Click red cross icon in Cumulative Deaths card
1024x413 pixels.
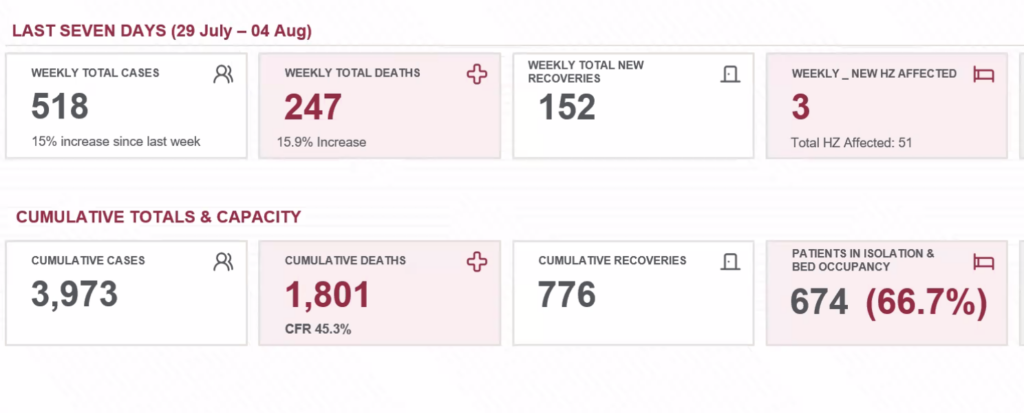pos(477,262)
